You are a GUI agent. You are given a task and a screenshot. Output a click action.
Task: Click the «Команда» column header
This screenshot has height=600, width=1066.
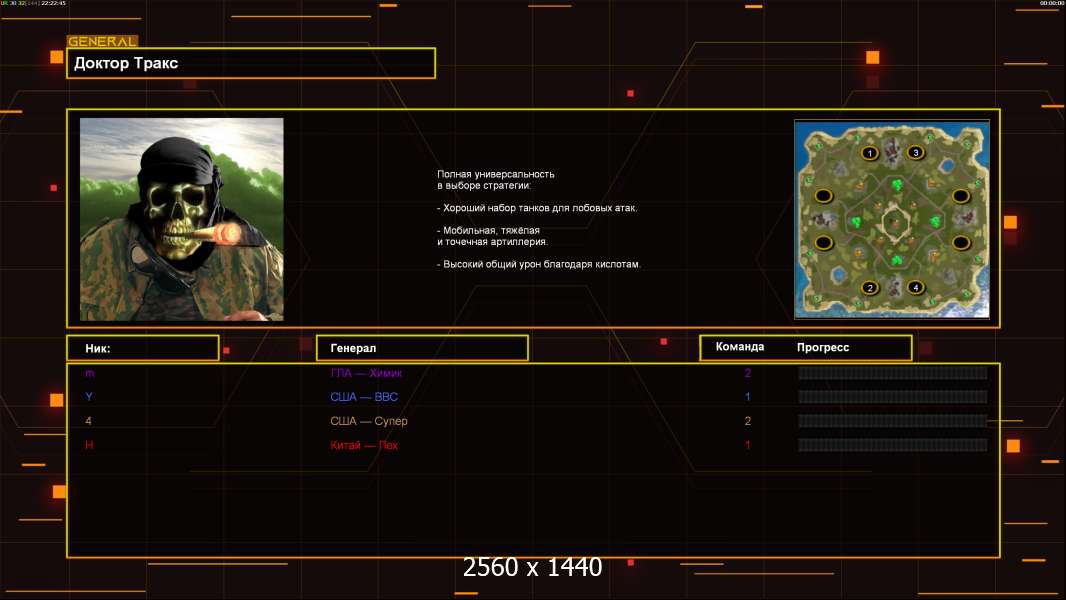740,347
